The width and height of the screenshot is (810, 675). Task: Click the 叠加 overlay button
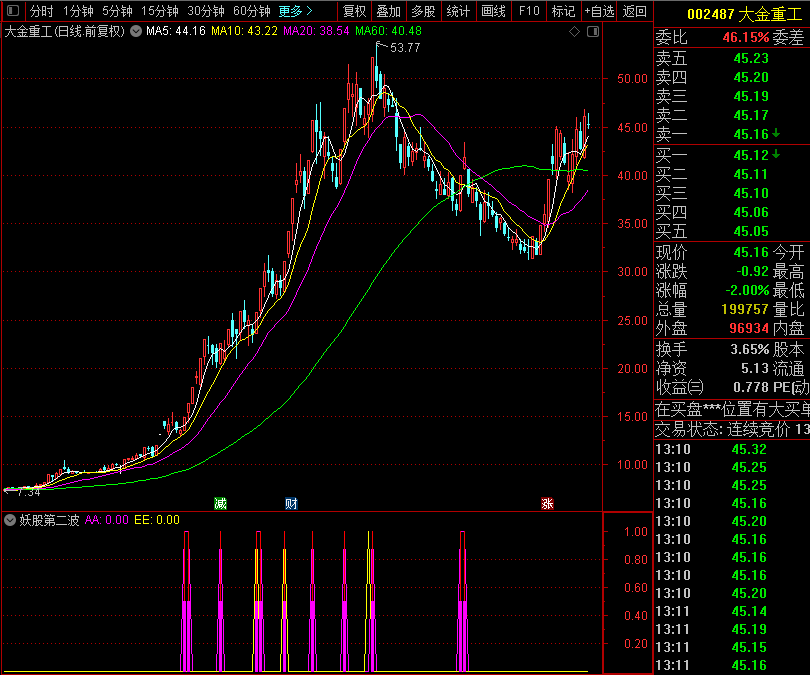tap(388, 12)
